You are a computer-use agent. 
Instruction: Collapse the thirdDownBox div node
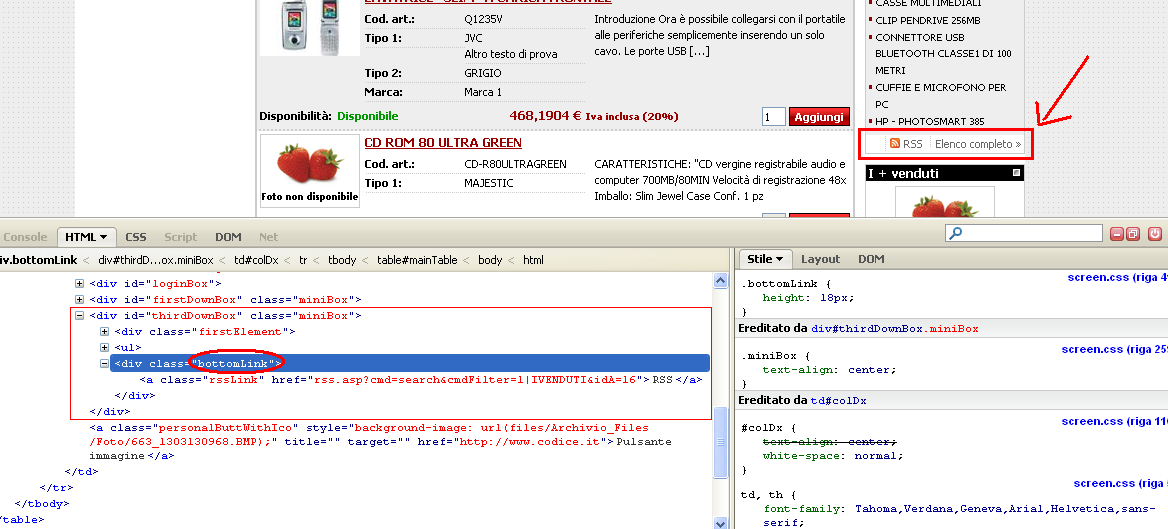point(80,316)
